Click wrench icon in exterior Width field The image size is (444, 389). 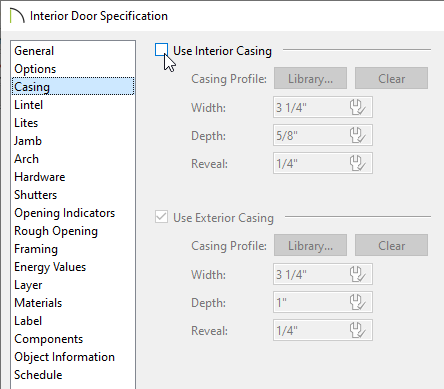pos(358,274)
